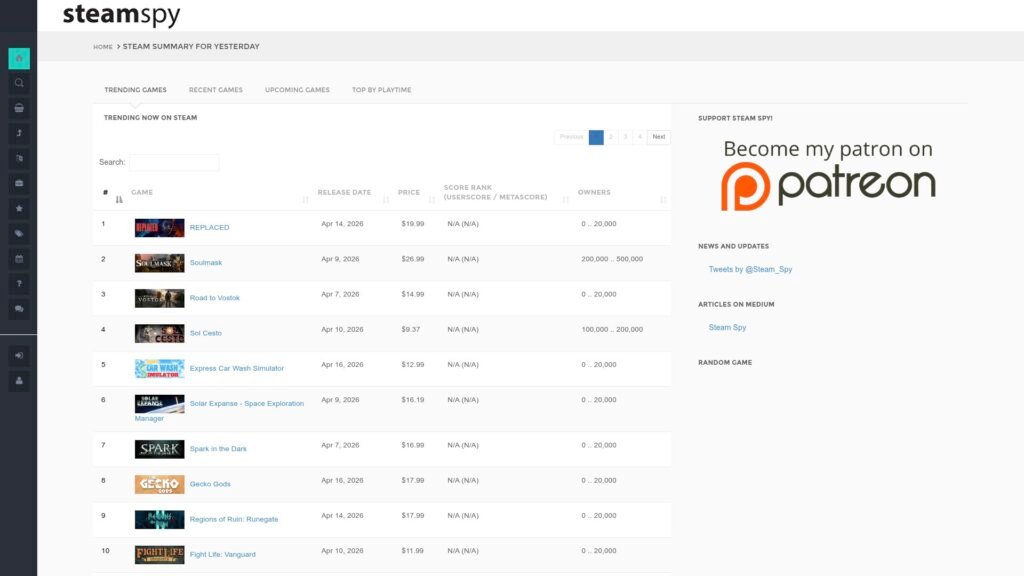Open the briefcase icon in the sidebar
The height and width of the screenshot is (576, 1024).
[x=19, y=183]
